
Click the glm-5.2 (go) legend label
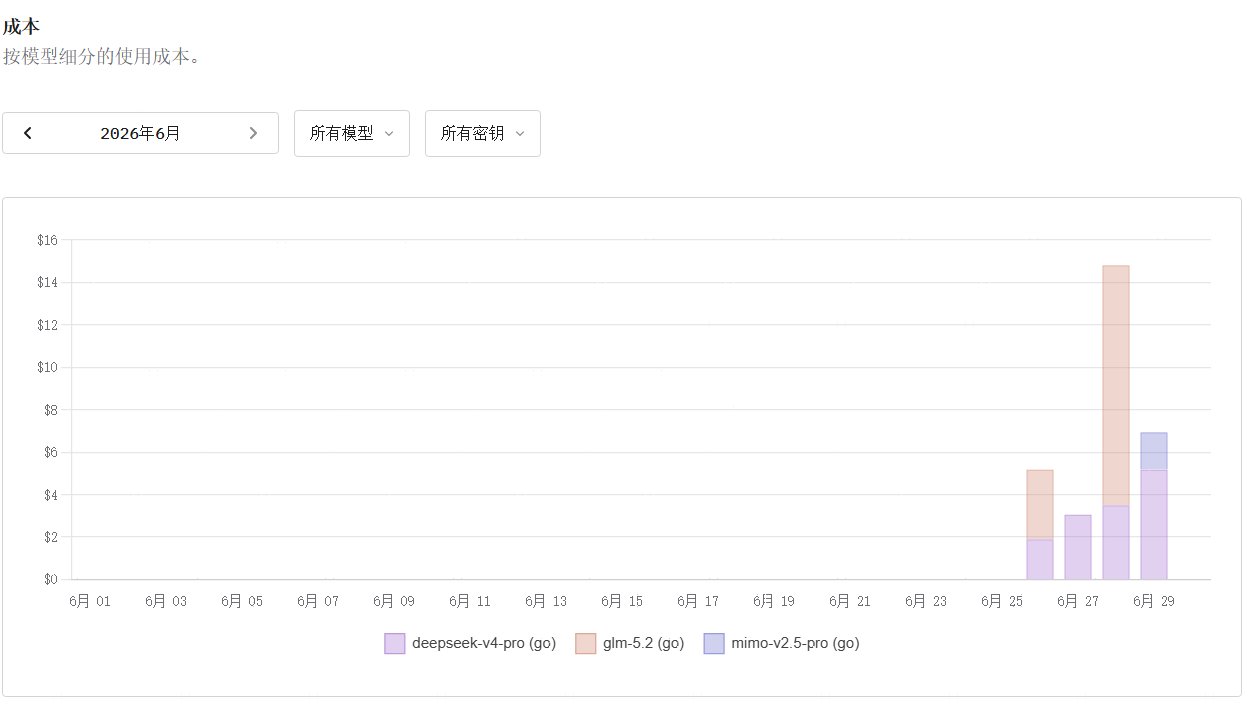tap(644, 643)
